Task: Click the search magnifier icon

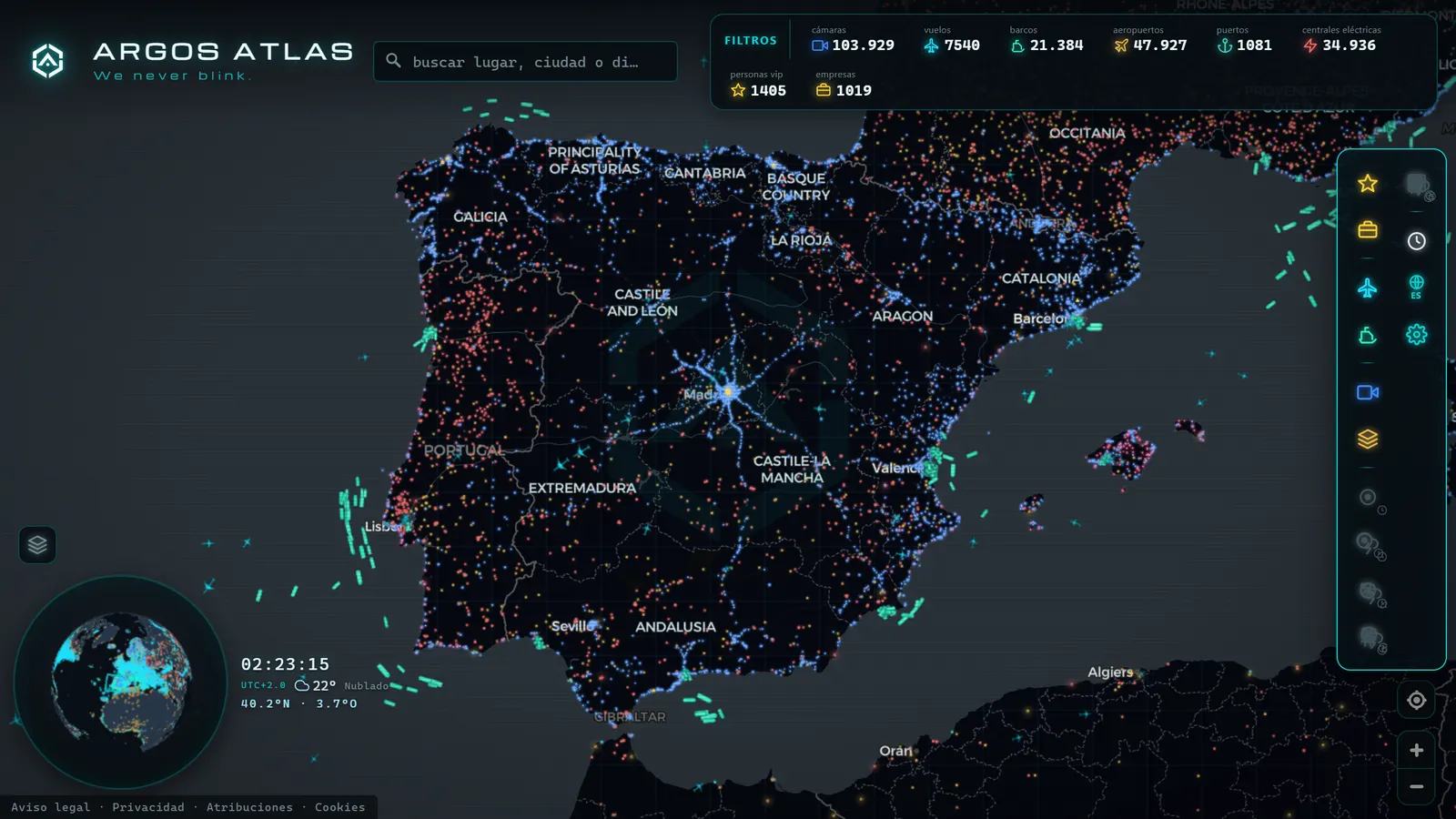Action: point(393,61)
